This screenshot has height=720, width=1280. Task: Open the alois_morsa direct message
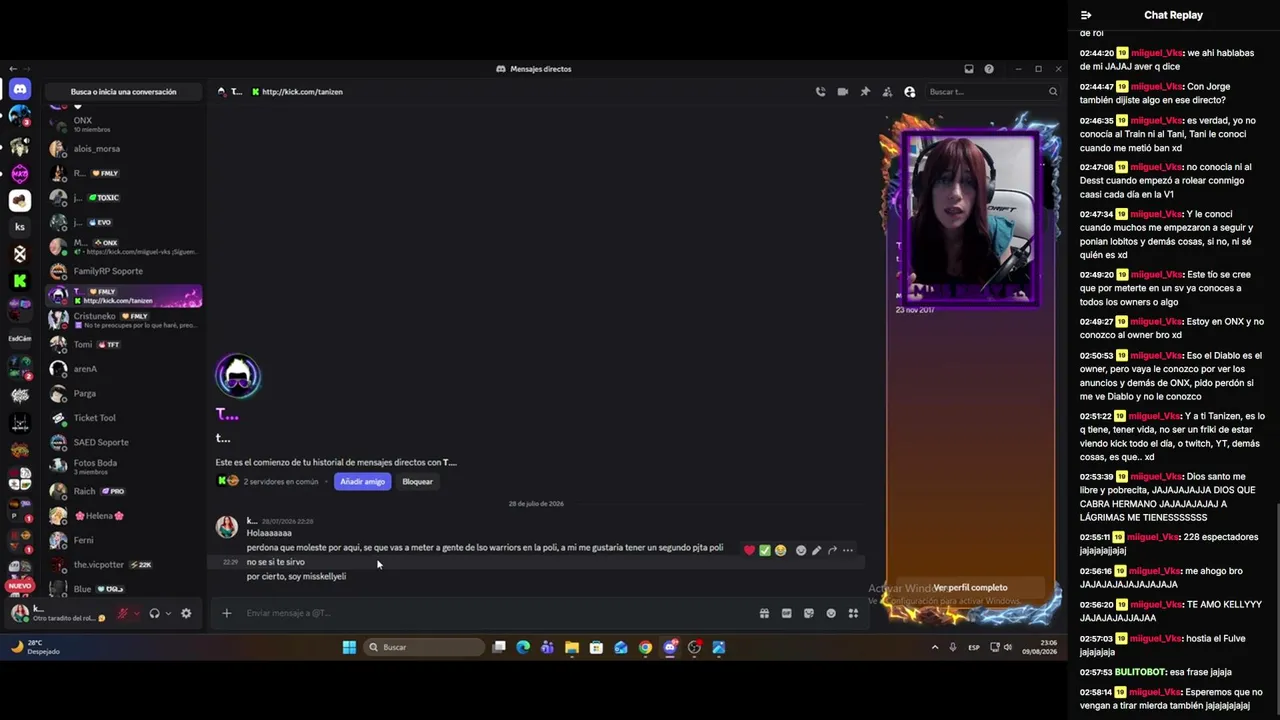[x=123, y=148]
